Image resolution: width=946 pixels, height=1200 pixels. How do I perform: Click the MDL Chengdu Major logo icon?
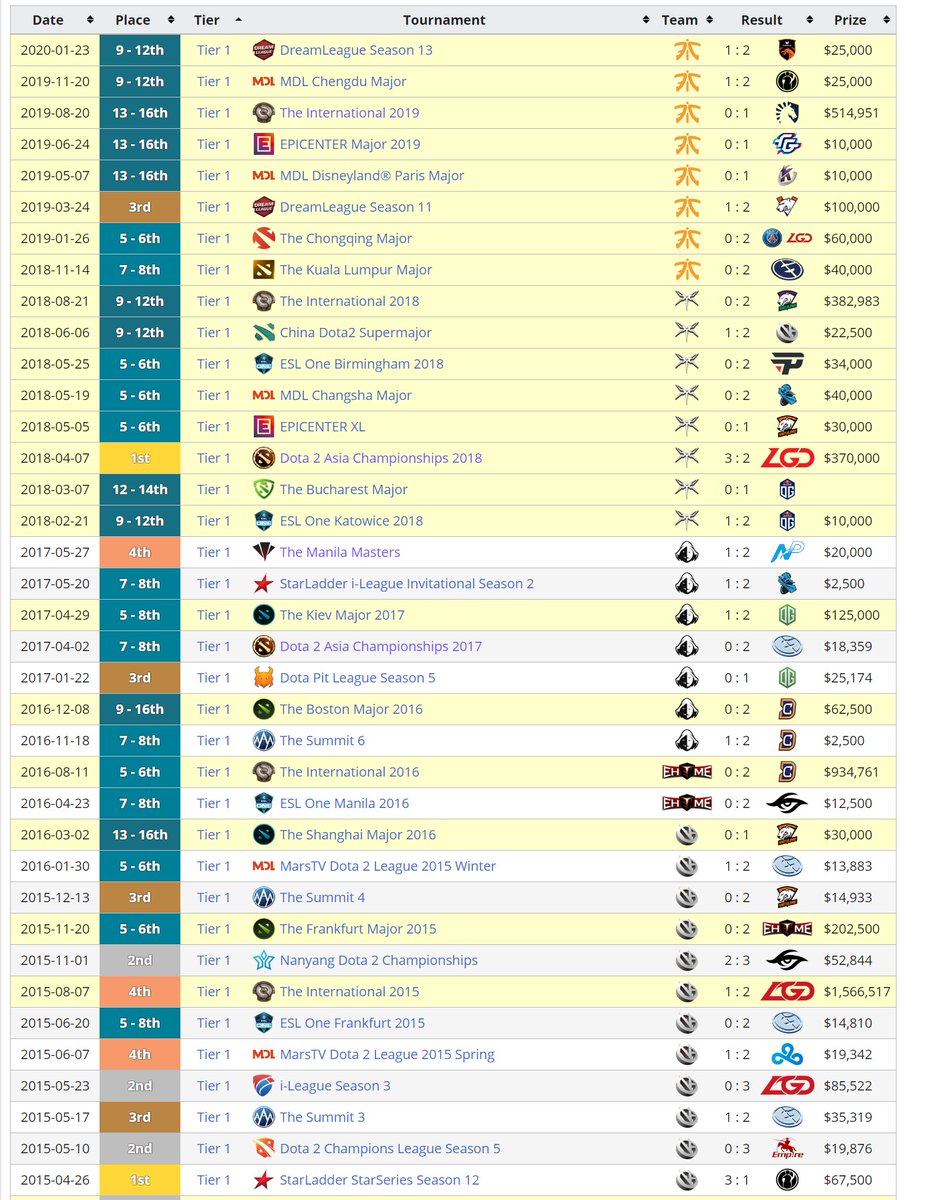coord(263,81)
